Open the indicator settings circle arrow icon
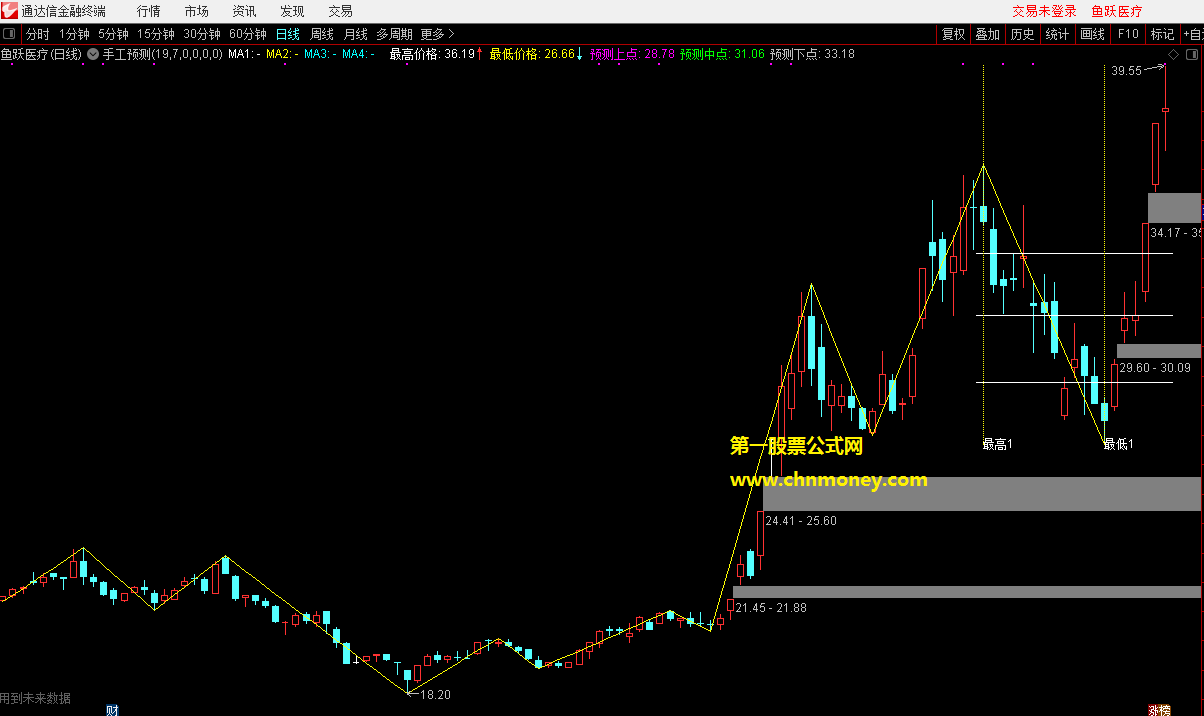This screenshot has width=1204, height=716. coord(93,54)
